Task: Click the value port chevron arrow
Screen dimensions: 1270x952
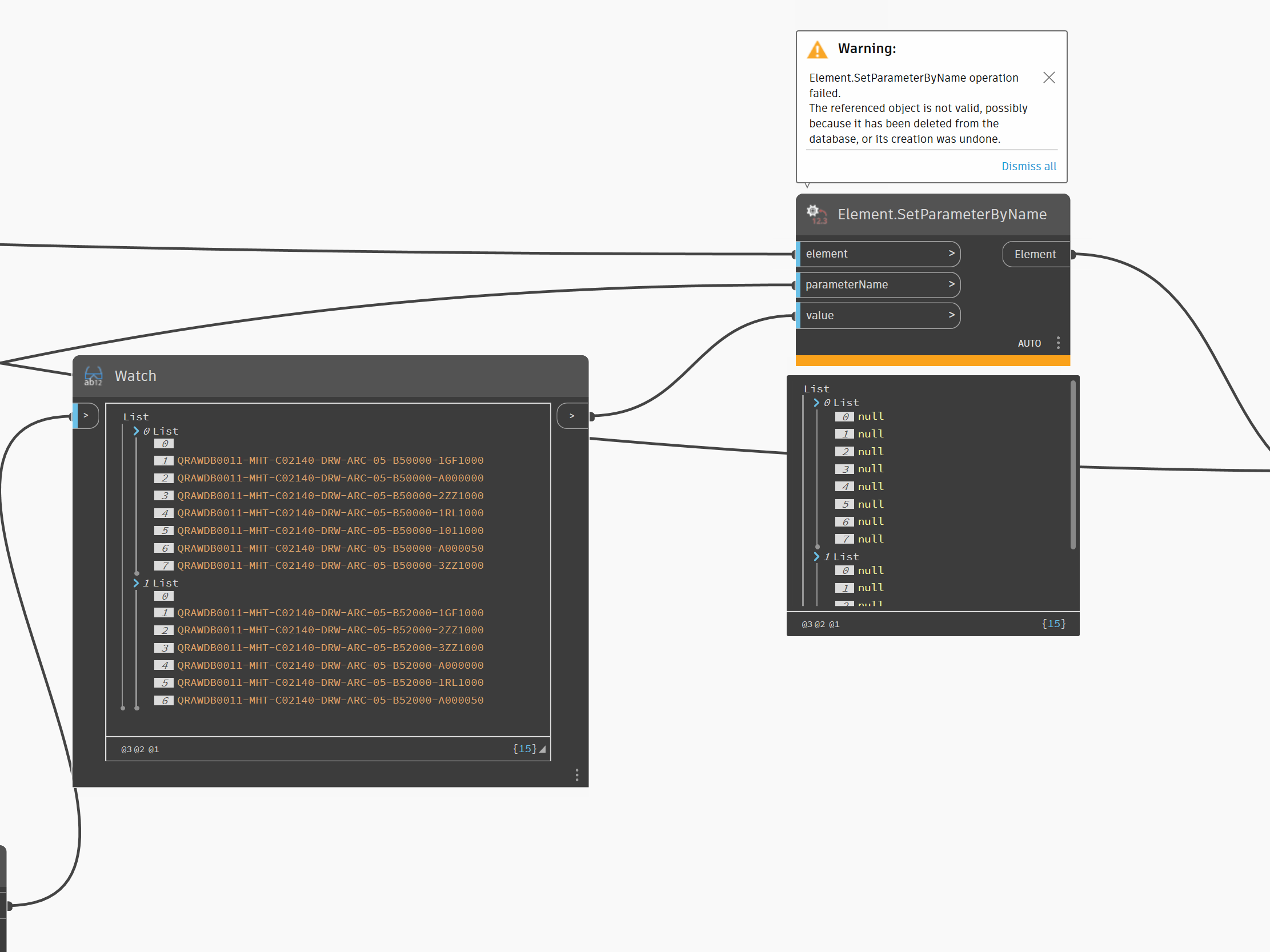Action: [x=951, y=316]
